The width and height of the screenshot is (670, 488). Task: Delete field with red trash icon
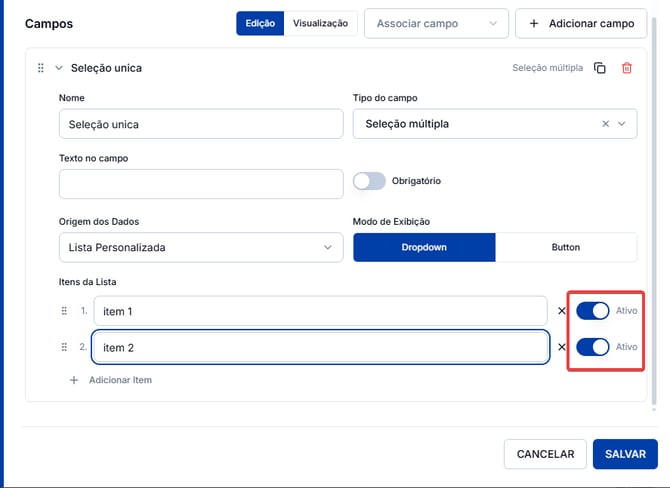[x=626, y=68]
